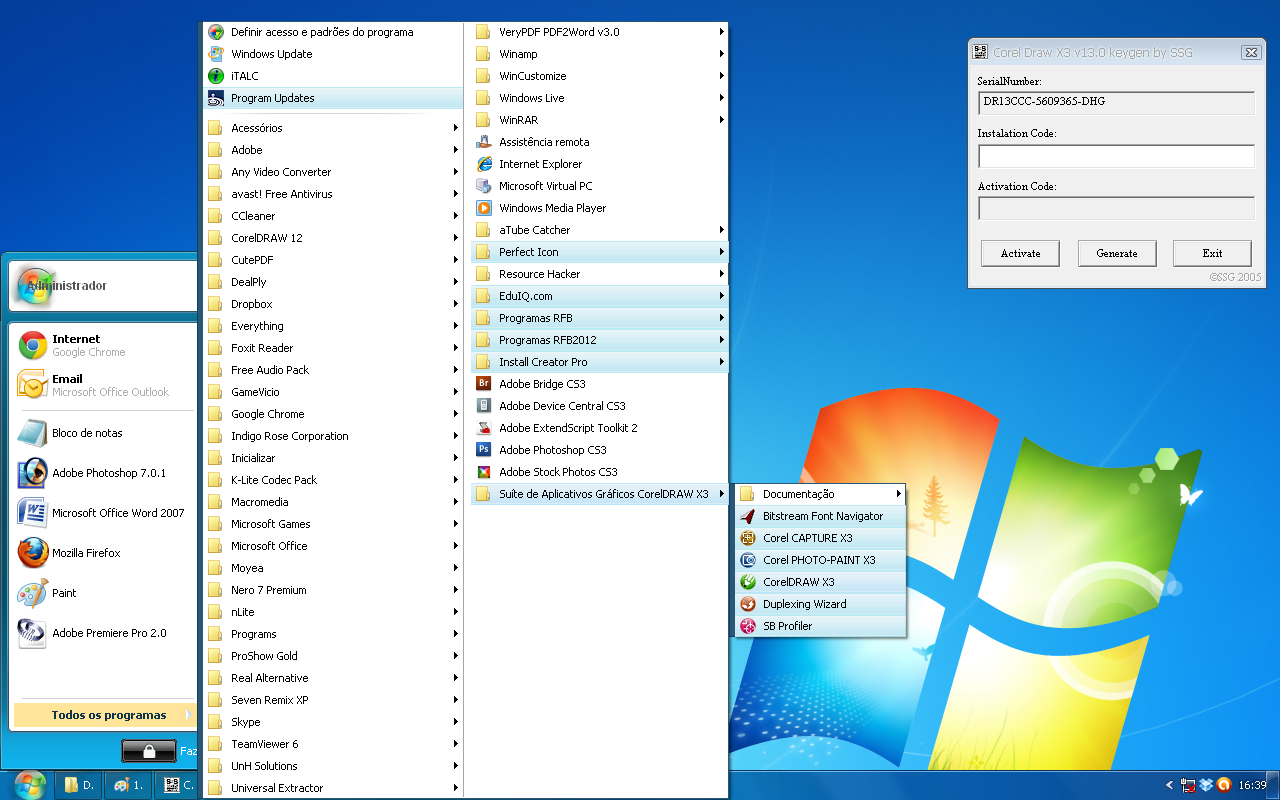The image size is (1280, 800).
Task: Launch Adobe ExtendScript Toolkit 2
Action: point(599,428)
